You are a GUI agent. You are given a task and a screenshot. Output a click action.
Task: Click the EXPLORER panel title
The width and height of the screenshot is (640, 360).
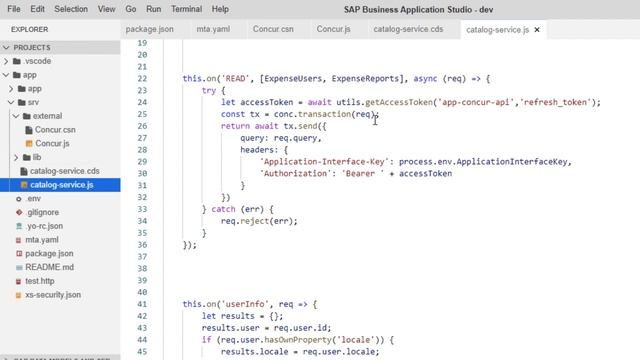[29, 29]
